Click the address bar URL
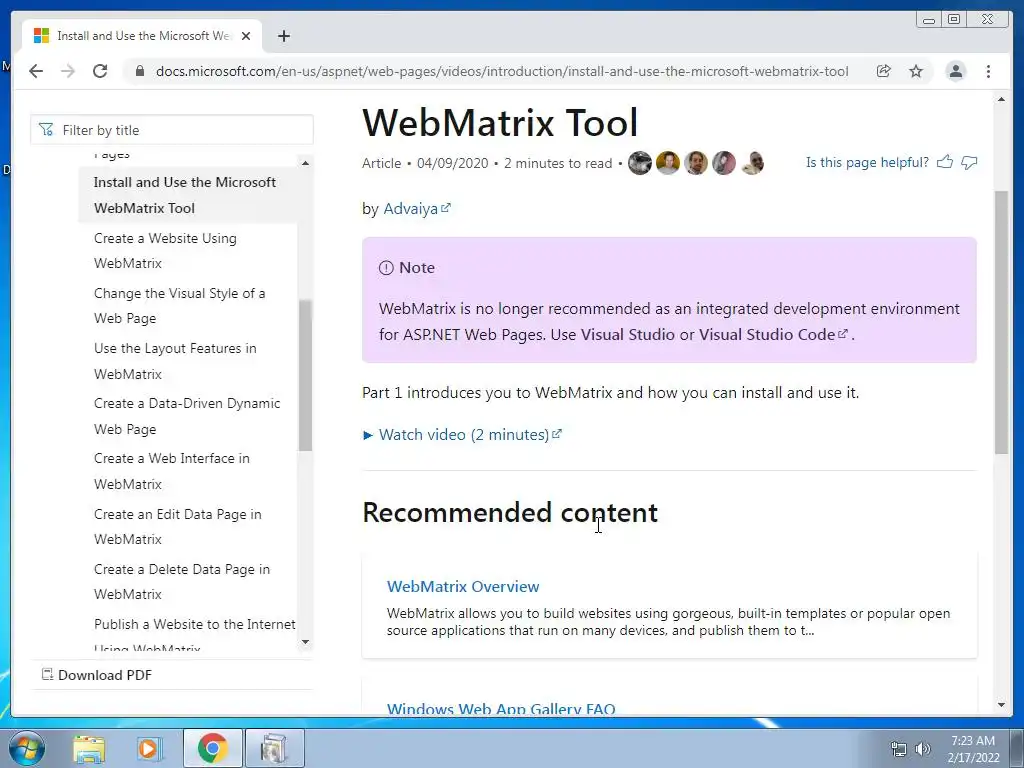Screen dimensions: 1024x768 coord(502,71)
